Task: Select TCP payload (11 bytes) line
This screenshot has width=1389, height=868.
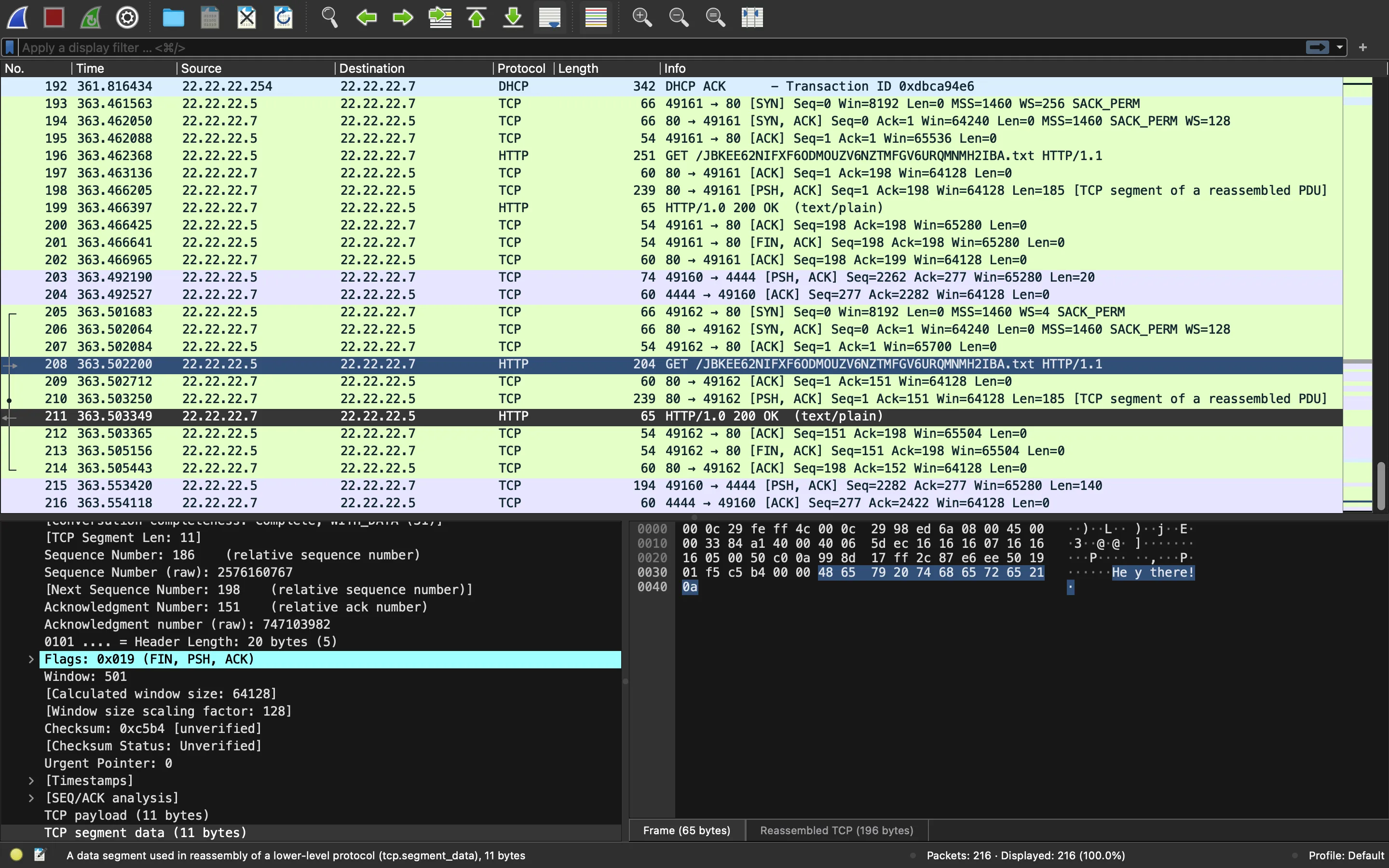Action: coord(330,815)
